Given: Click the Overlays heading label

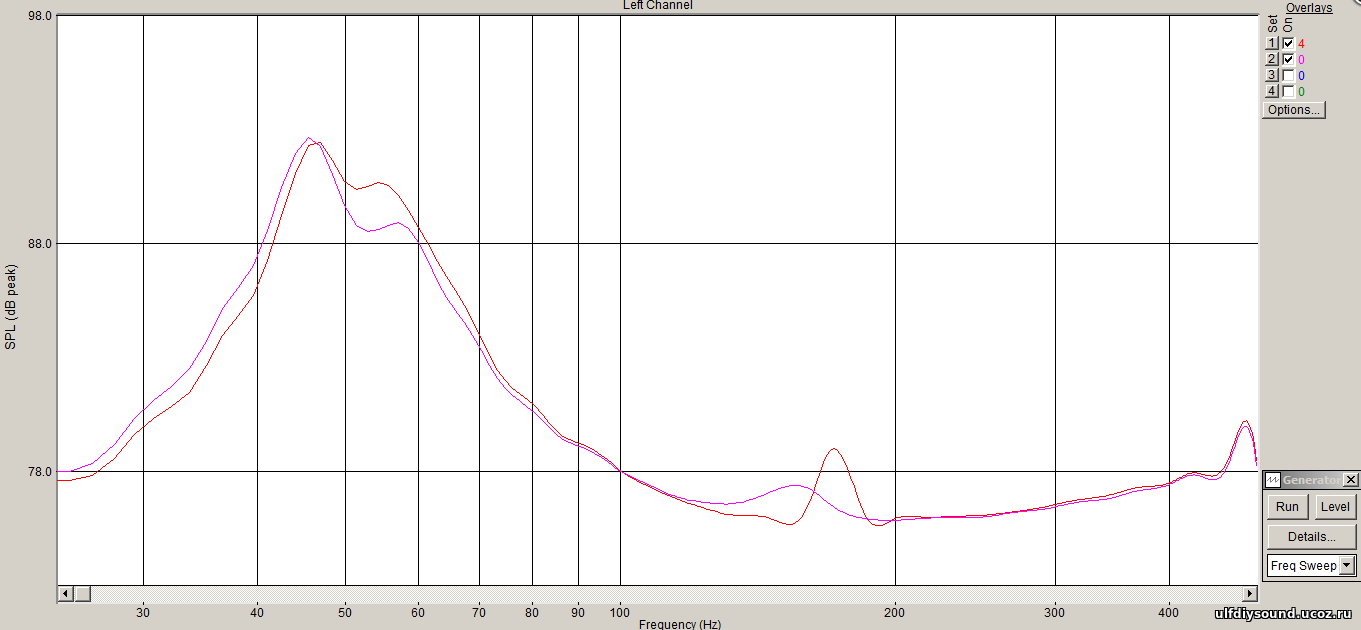Looking at the screenshot, I should pos(1309,8).
